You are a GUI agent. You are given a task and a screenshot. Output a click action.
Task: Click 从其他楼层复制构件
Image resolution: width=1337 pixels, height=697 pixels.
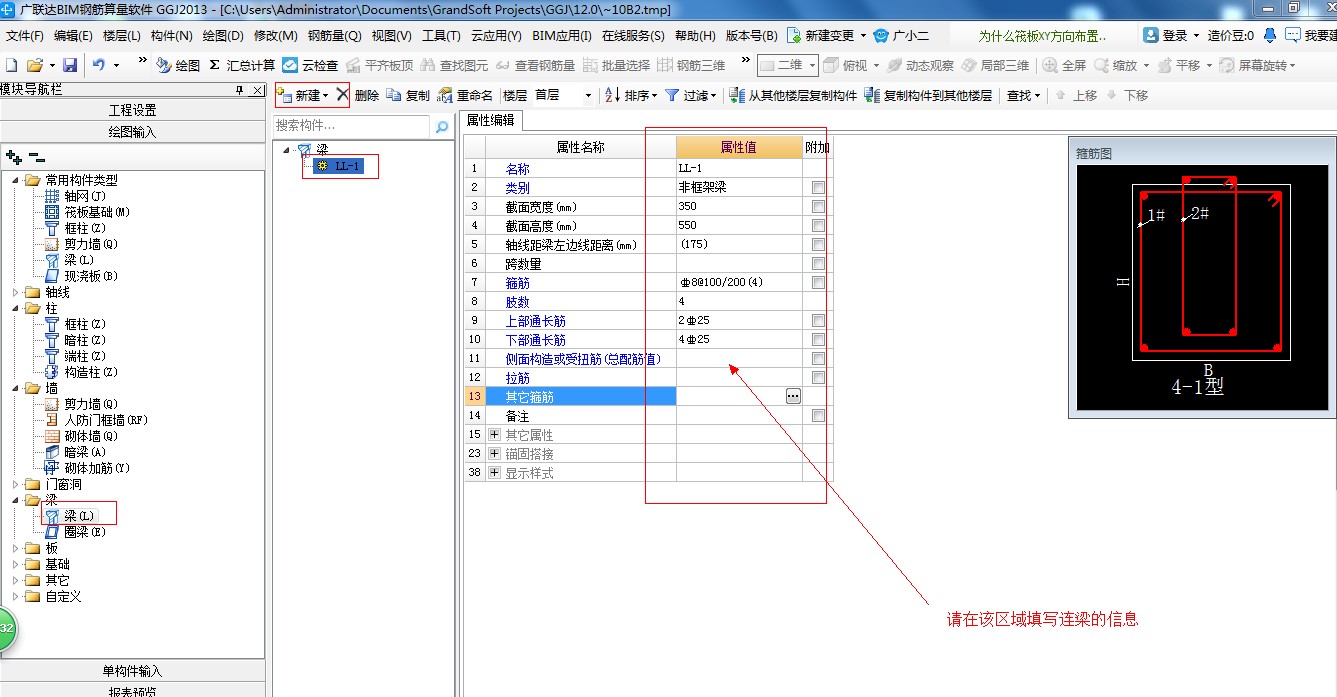click(x=793, y=95)
